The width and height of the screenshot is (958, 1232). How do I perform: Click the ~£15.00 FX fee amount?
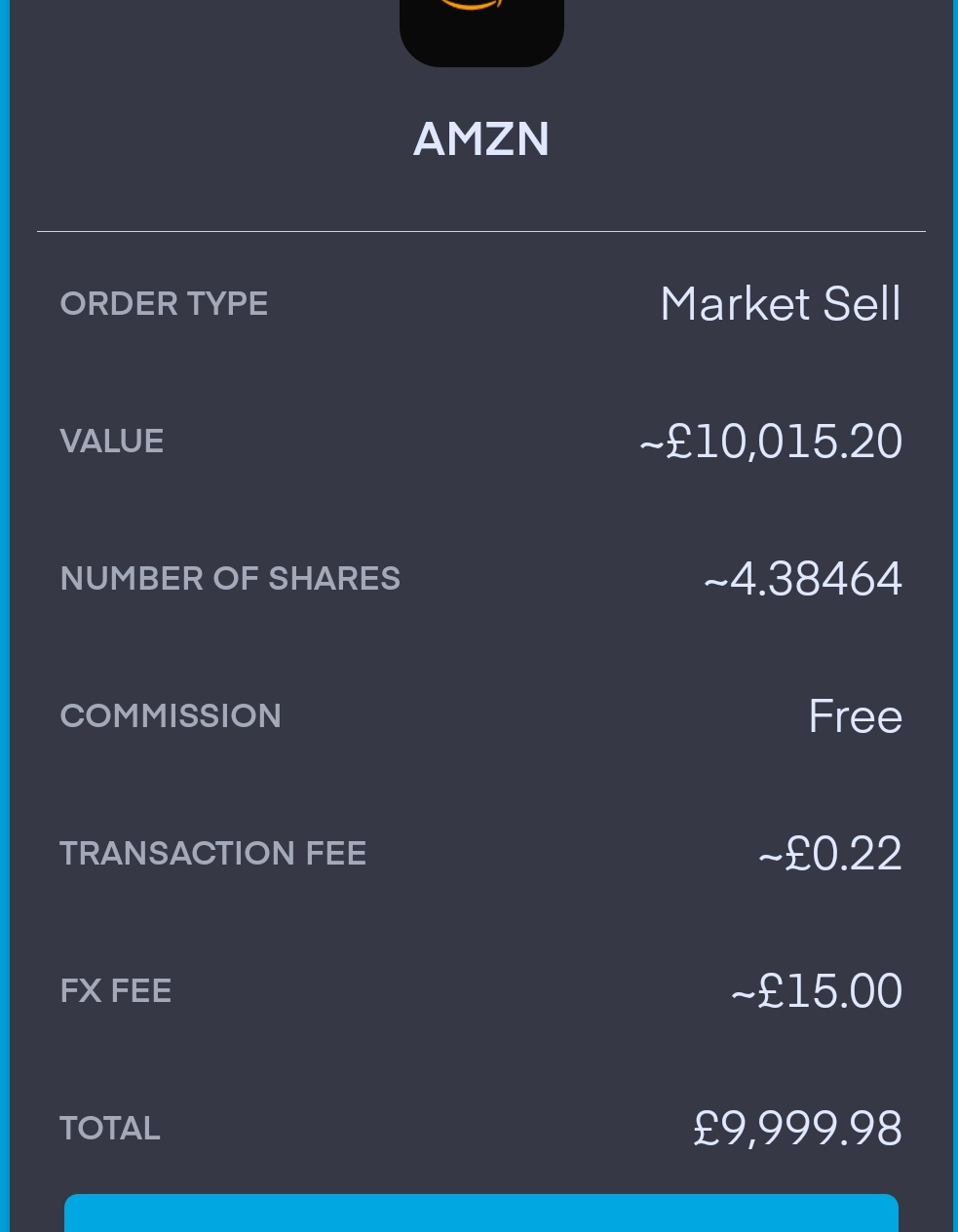click(816, 991)
